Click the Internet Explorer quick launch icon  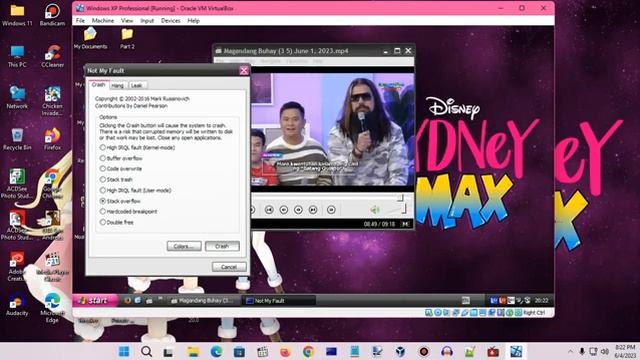coord(138,300)
